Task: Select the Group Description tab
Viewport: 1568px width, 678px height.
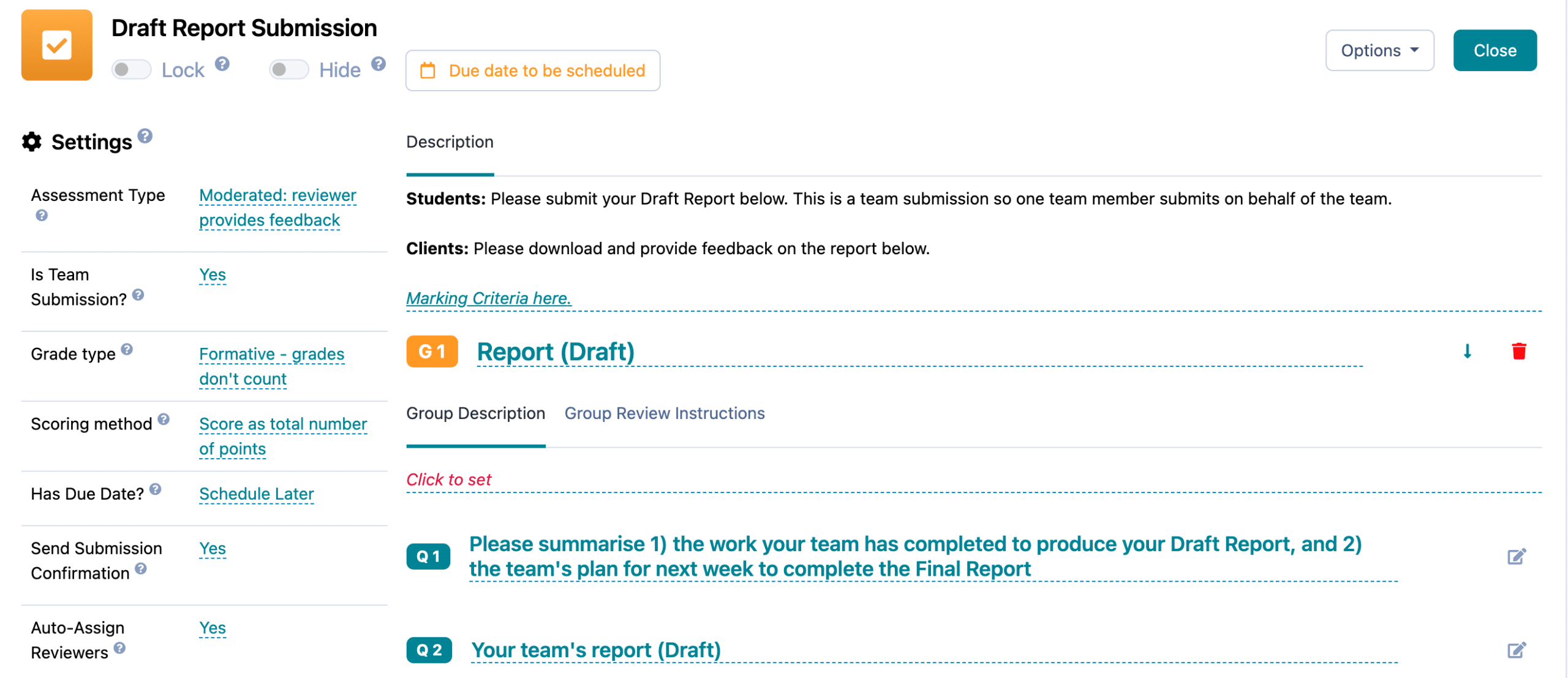Action: pyautogui.click(x=475, y=413)
